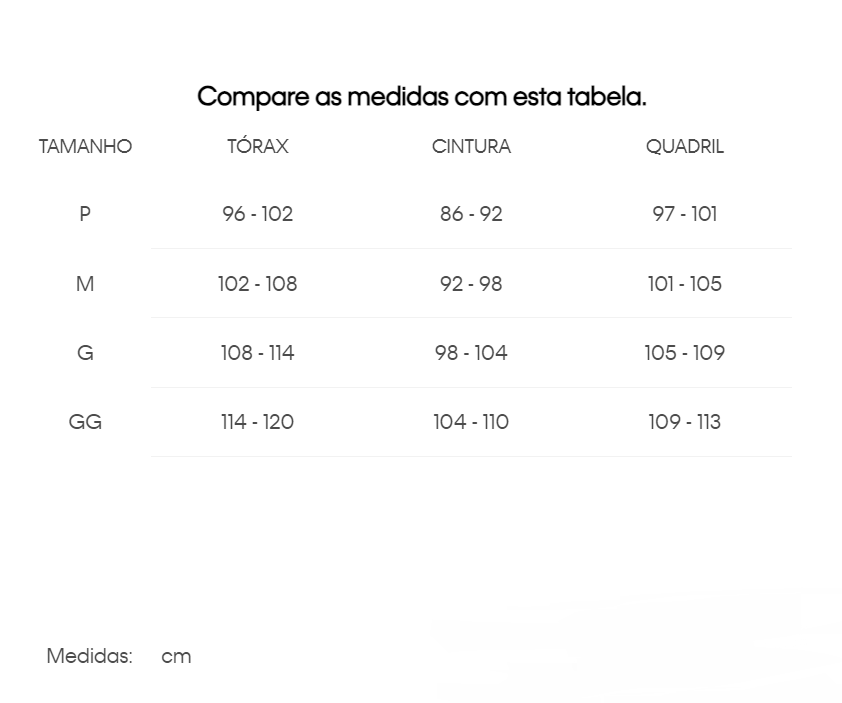This screenshot has width=842, height=703.
Task: Click the 102 - 108 tórax value
Action: (x=258, y=284)
